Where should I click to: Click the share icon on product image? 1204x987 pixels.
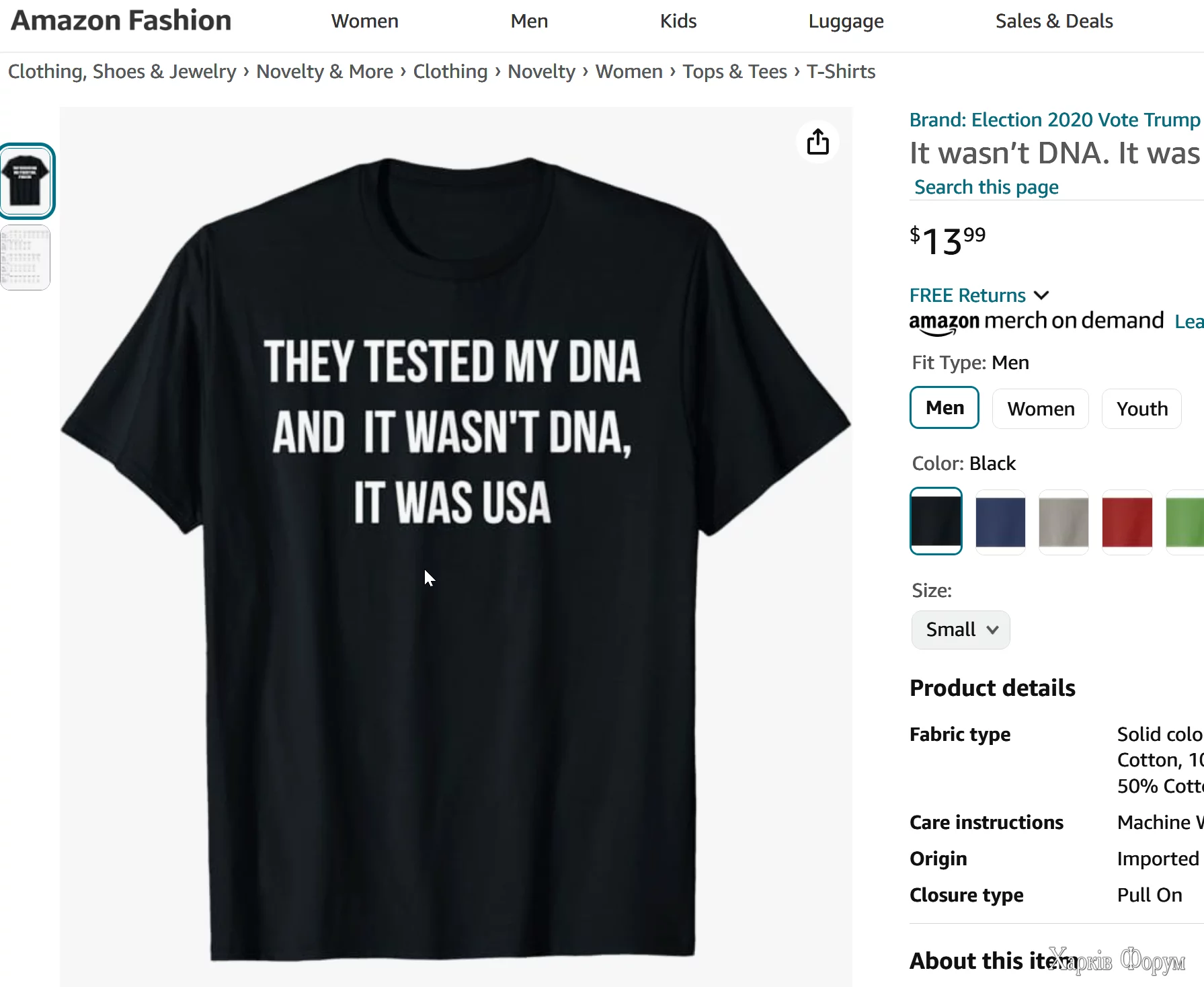tap(817, 142)
